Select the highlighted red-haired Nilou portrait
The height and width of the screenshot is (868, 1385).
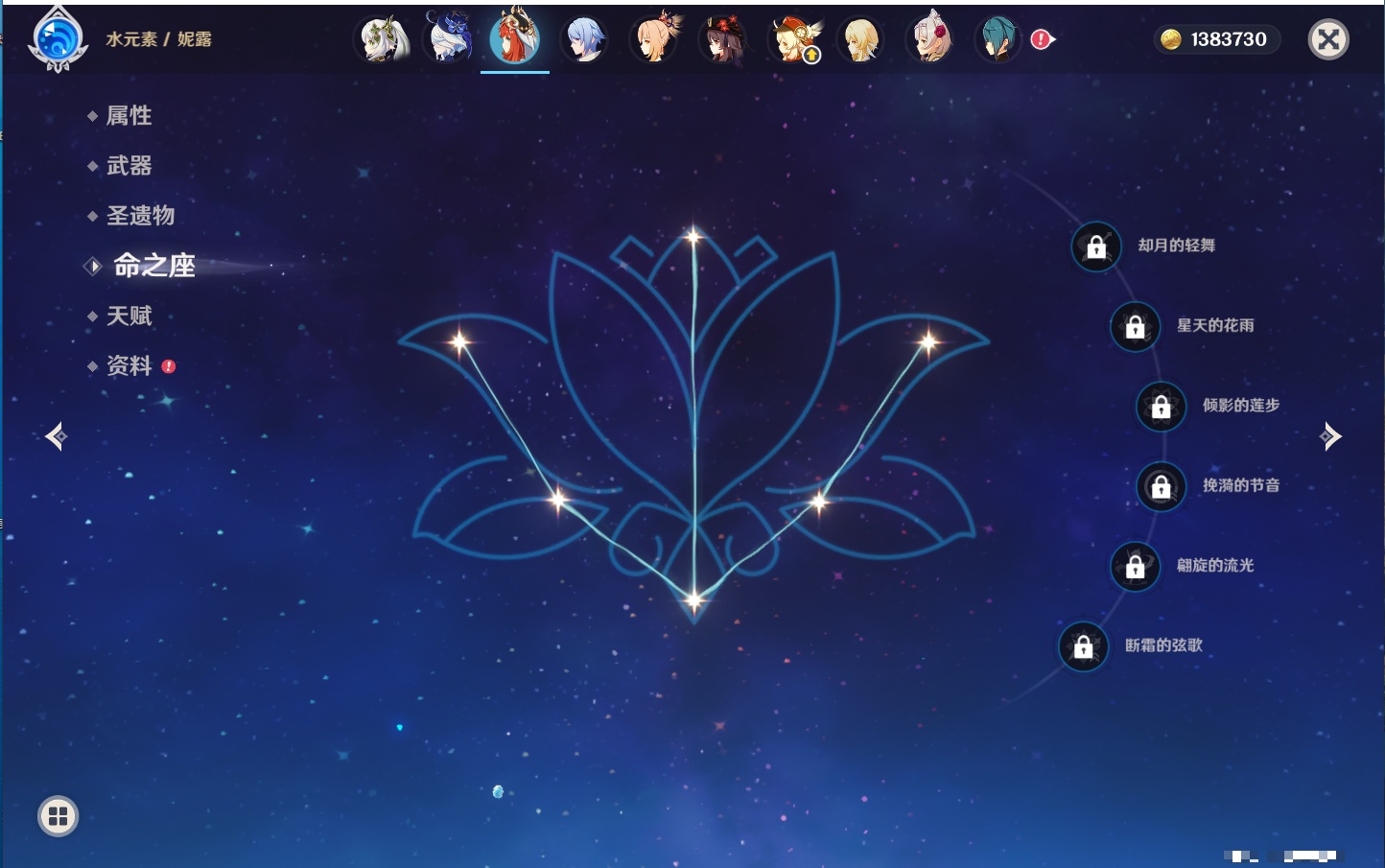(x=515, y=39)
